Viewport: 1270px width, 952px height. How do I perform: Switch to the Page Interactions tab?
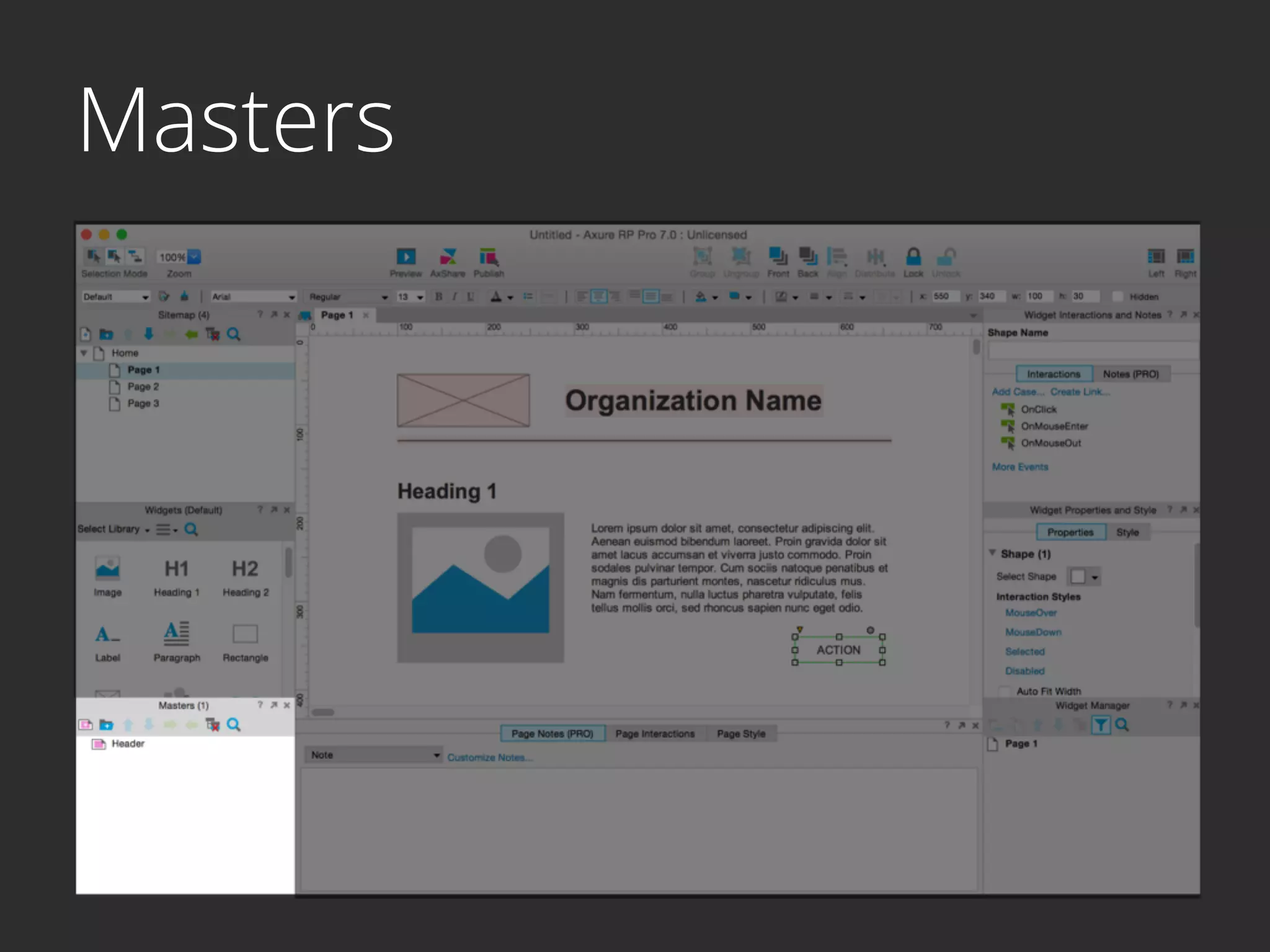point(655,734)
